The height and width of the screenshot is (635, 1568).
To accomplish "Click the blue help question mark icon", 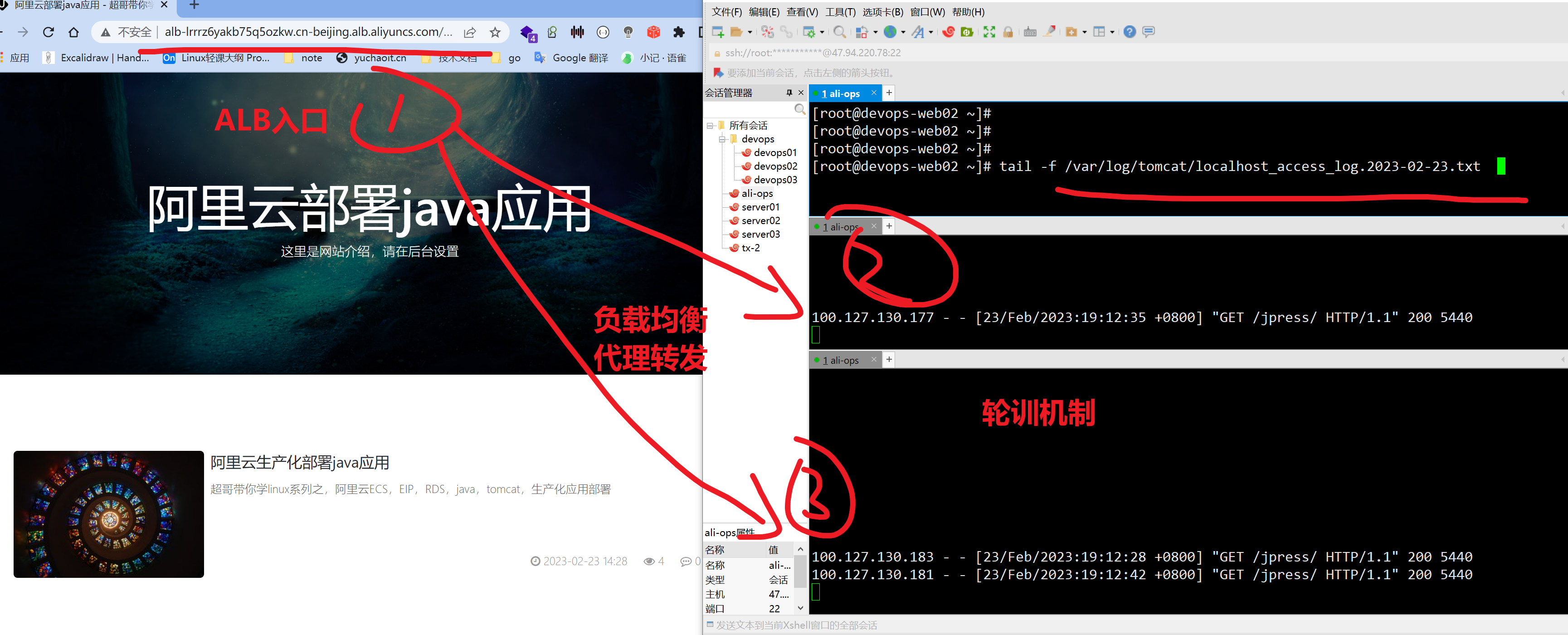I will tap(1129, 32).
